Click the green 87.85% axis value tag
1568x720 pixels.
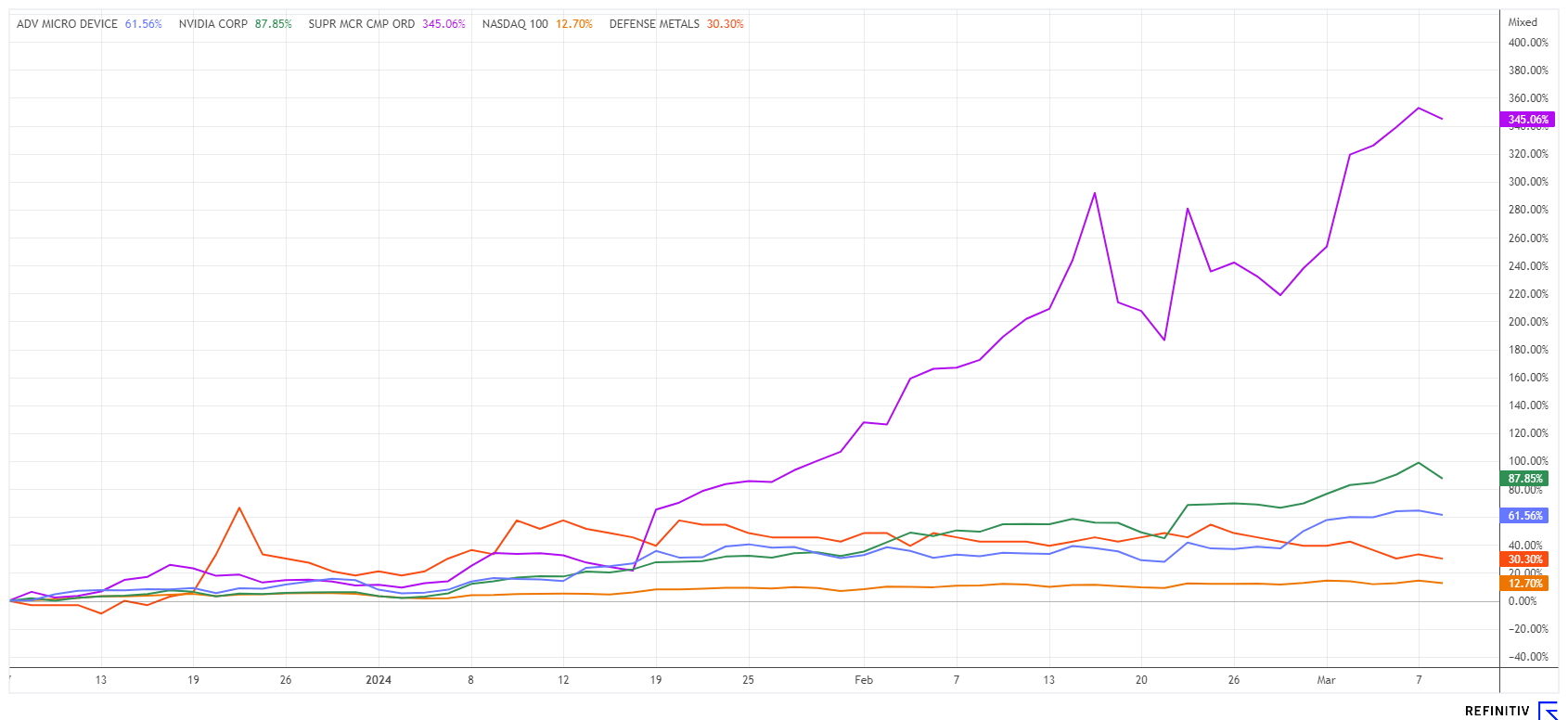[x=1524, y=479]
